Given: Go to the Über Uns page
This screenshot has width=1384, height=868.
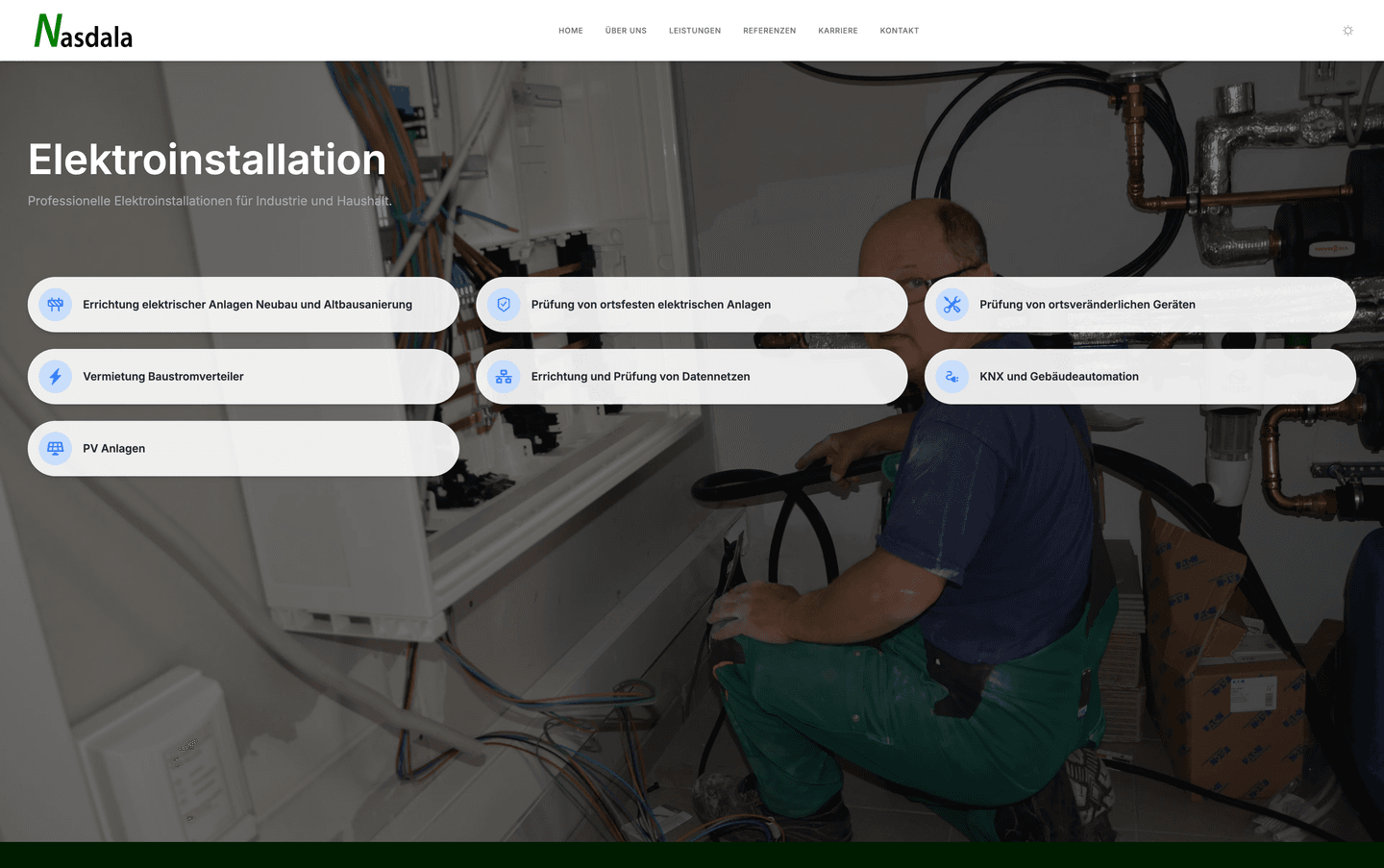Looking at the screenshot, I should (x=626, y=31).
